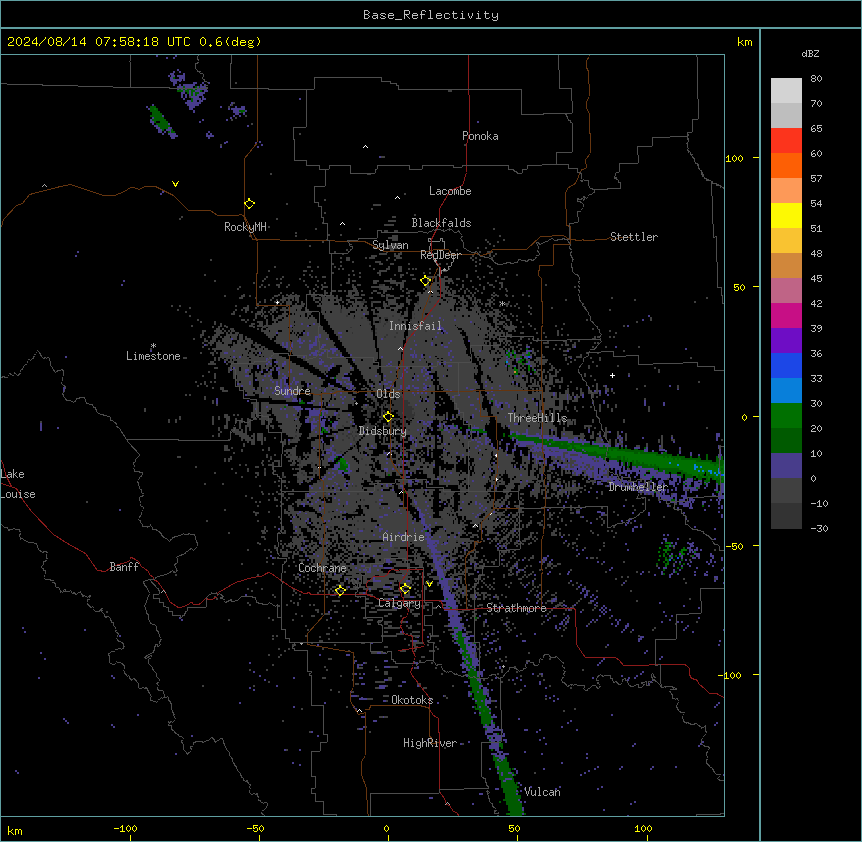This screenshot has width=862, height=842.
Task: Click the Sundre label
Action: point(292,391)
